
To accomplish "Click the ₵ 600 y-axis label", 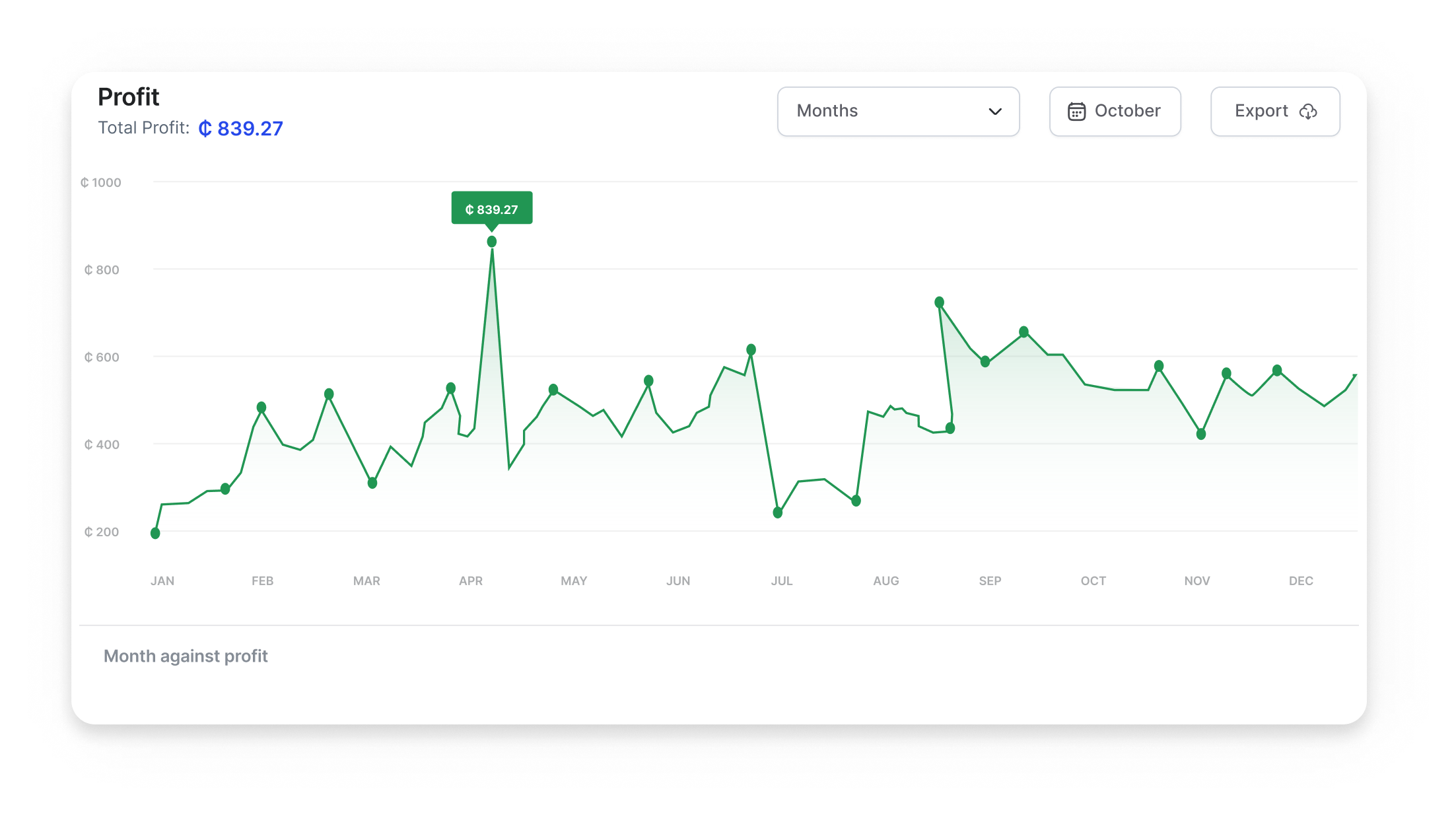I will point(102,357).
